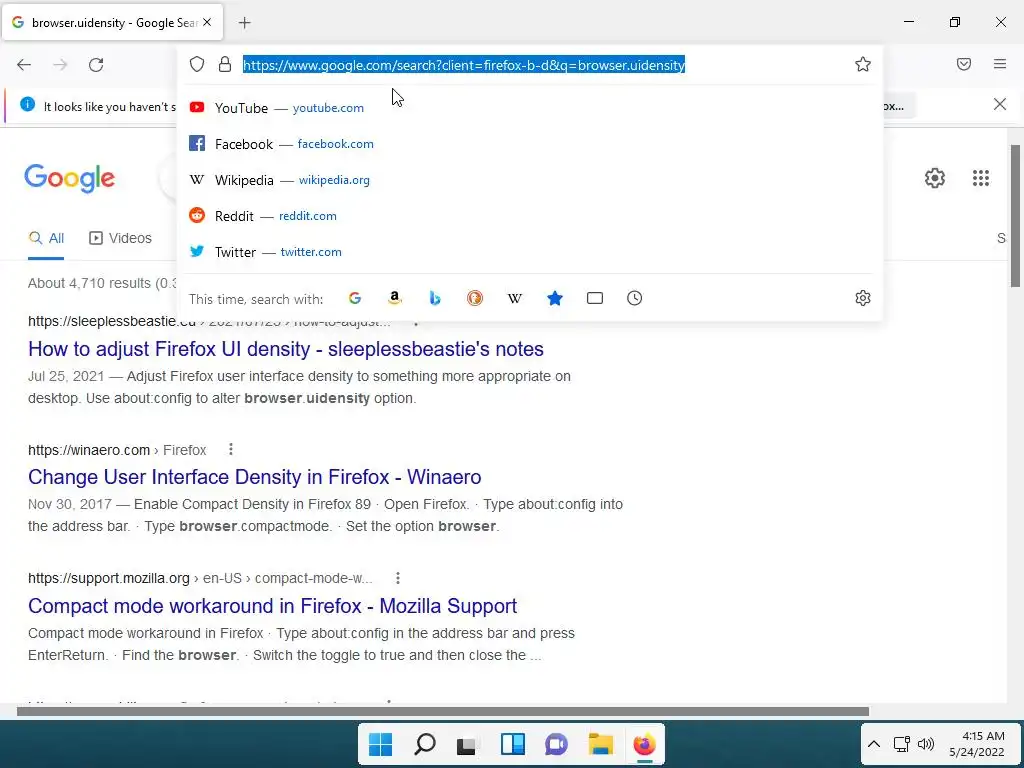Search in Bookmarks with blue star

pyautogui.click(x=555, y=298)
